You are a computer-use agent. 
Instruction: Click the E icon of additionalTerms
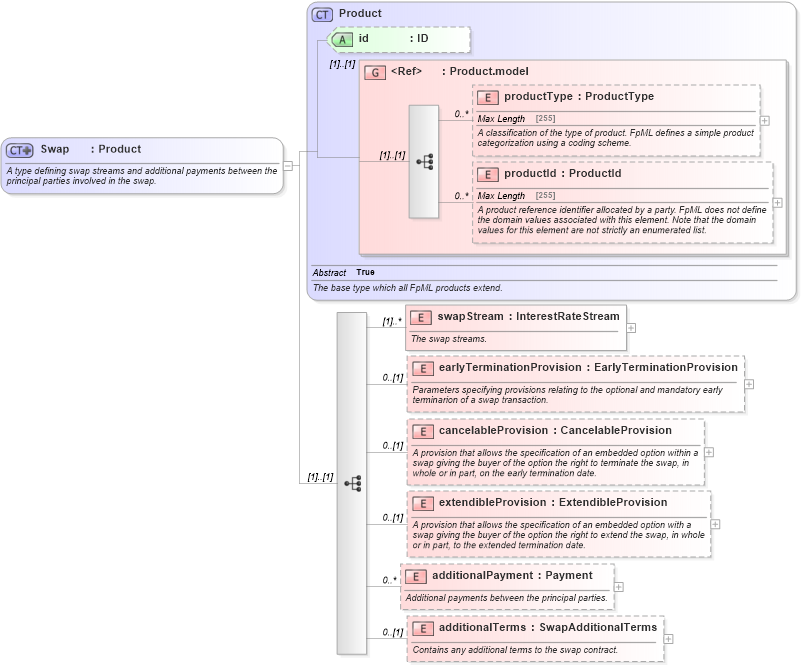[423, 629]
